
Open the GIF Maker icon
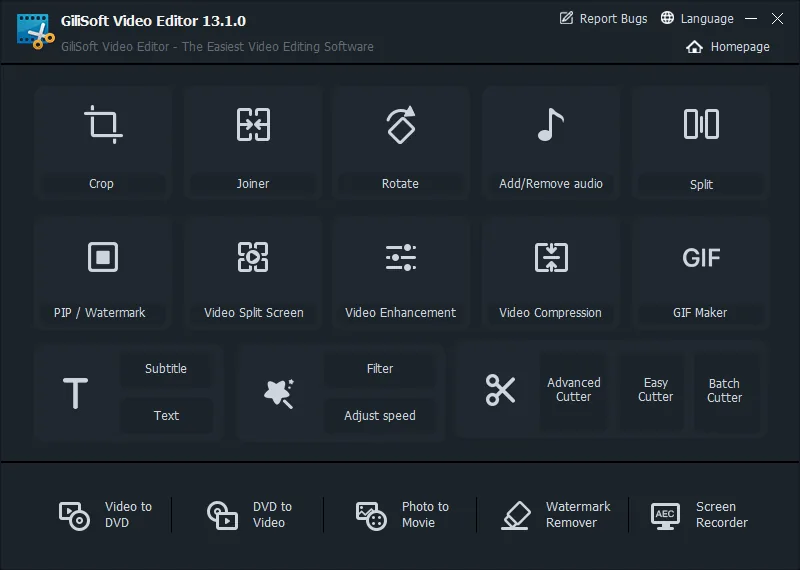point(701,258)
